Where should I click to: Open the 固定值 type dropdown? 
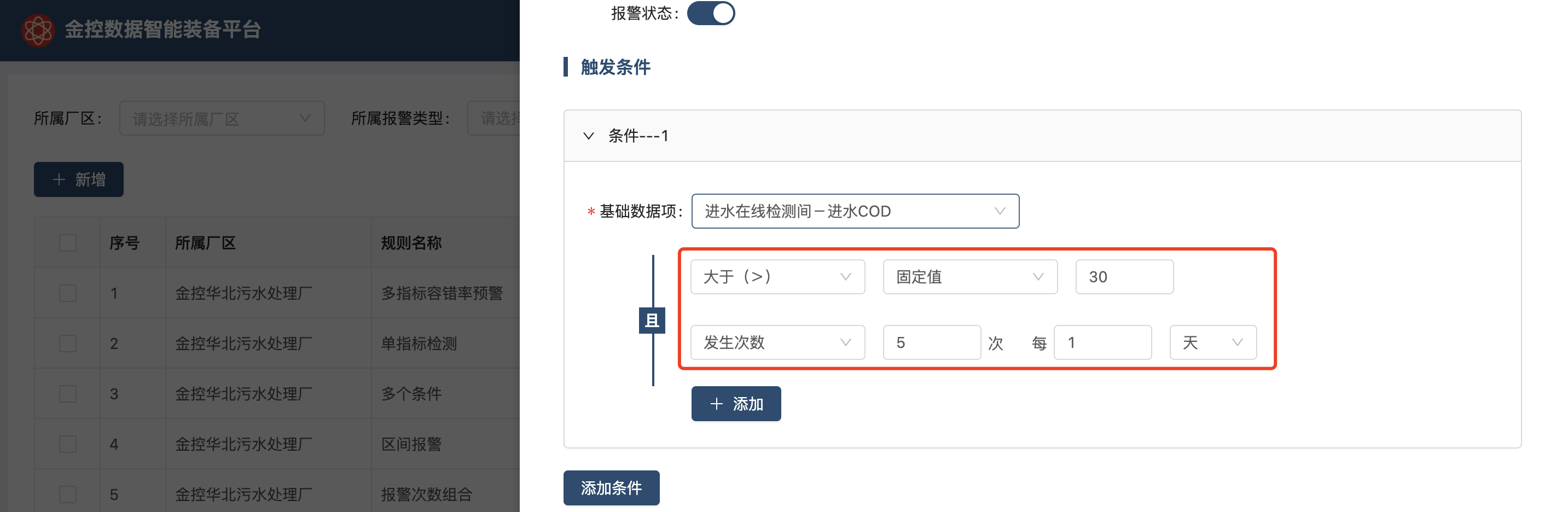(969, 277)
